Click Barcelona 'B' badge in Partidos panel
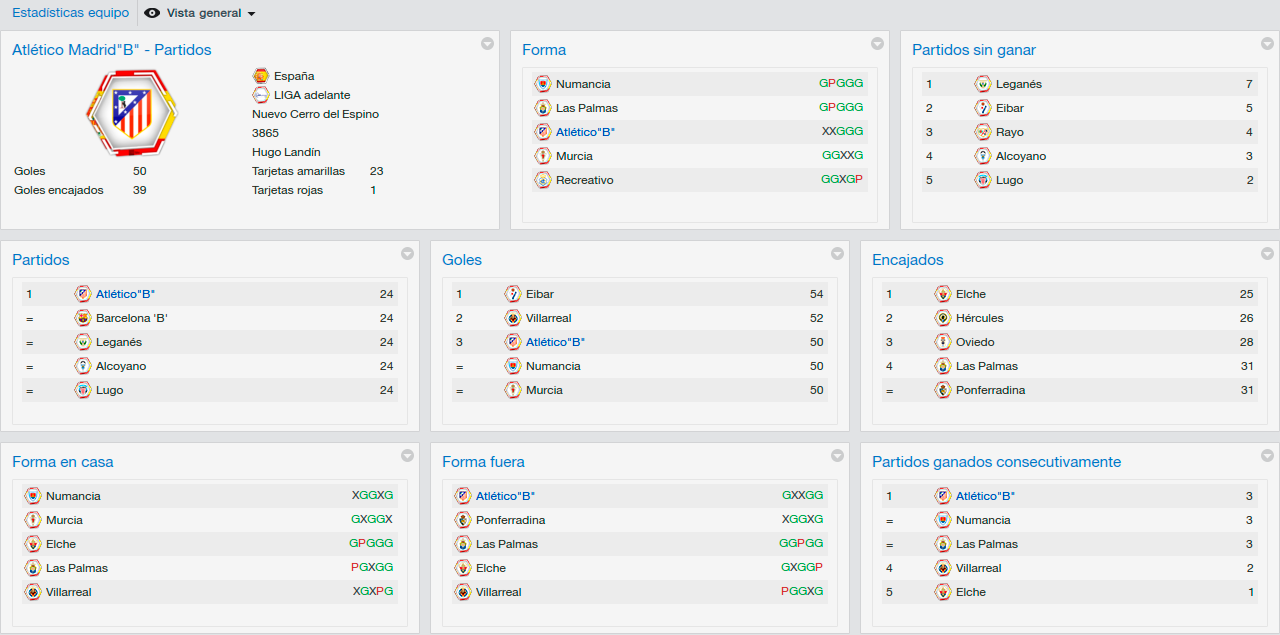Image resolution: width=1280 pixels, height=635 pixels. click(x=83, y=318)
